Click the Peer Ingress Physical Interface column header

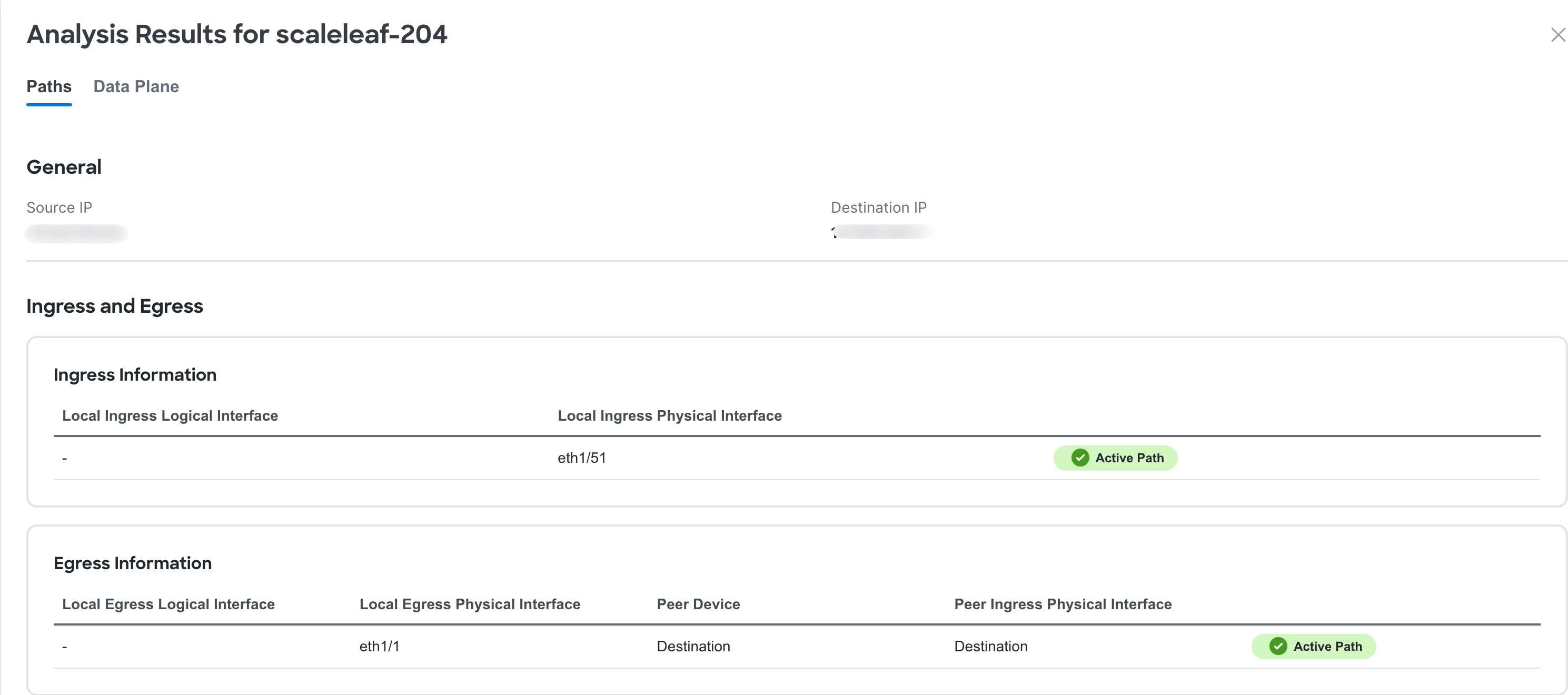tap(1062, 604)
